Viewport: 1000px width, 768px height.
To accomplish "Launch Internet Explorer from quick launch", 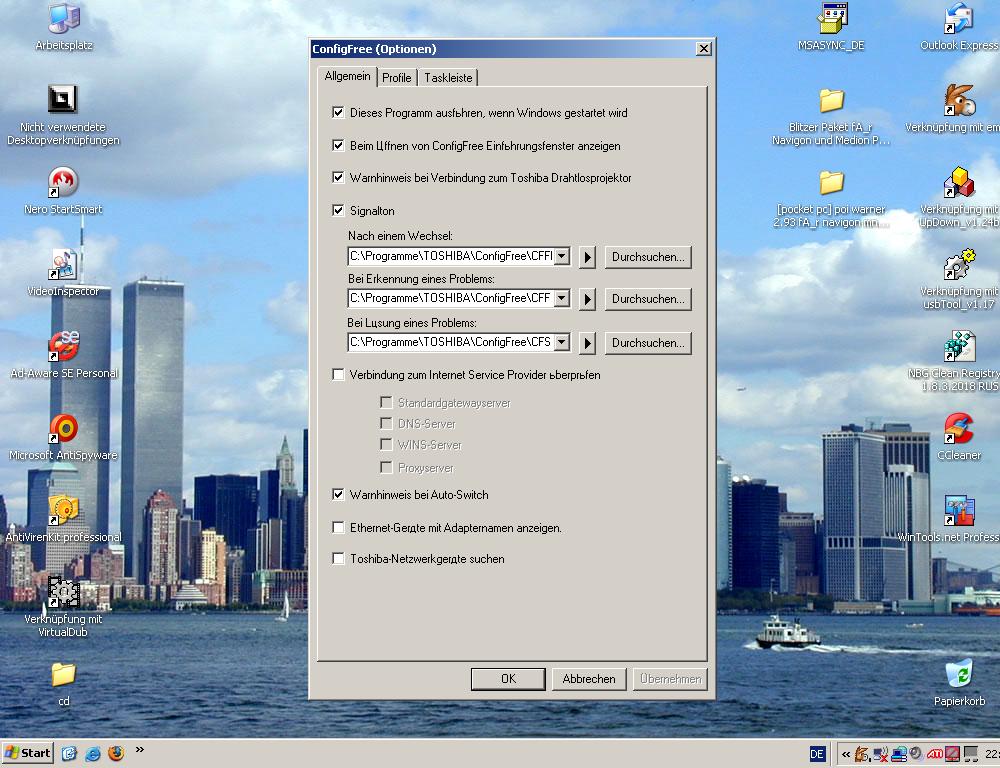I will [92, 753].
